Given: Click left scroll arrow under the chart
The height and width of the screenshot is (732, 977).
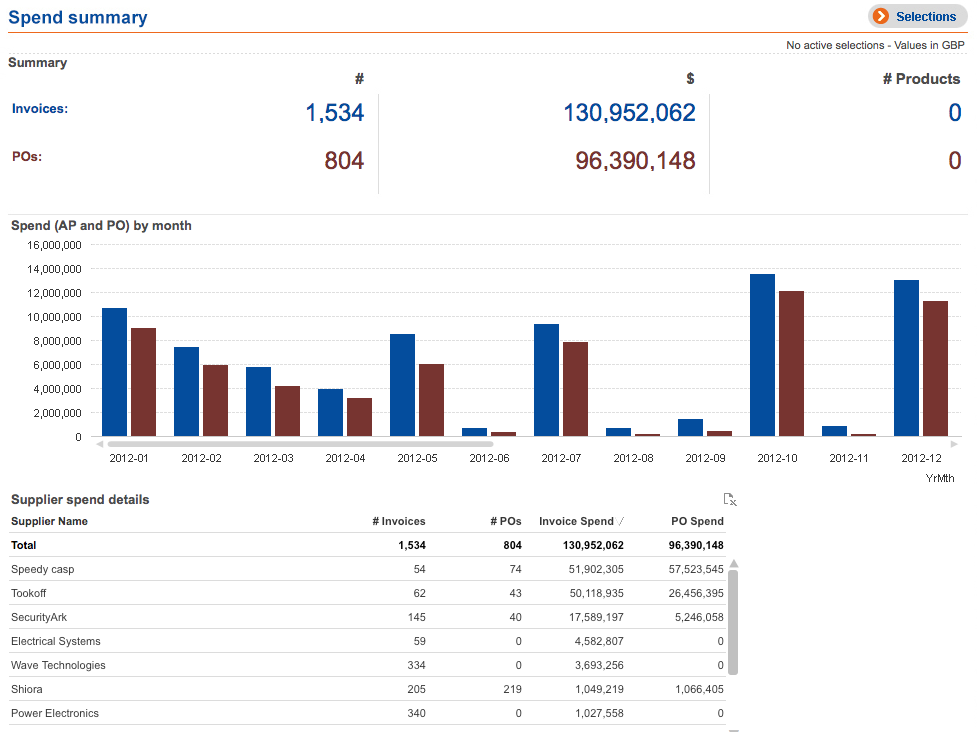Looking at the screenshot, I should pyautogui.click(x=99, y=443).
